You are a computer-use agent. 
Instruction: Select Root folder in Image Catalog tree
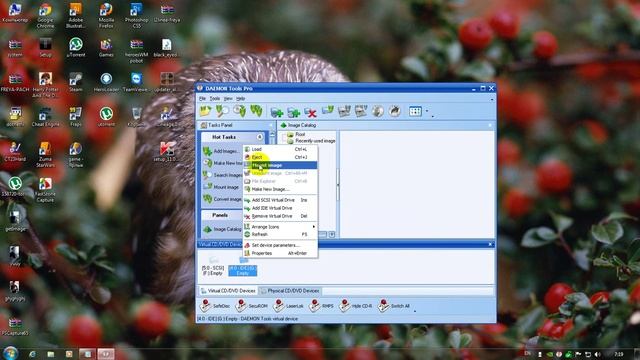[296, 134]
